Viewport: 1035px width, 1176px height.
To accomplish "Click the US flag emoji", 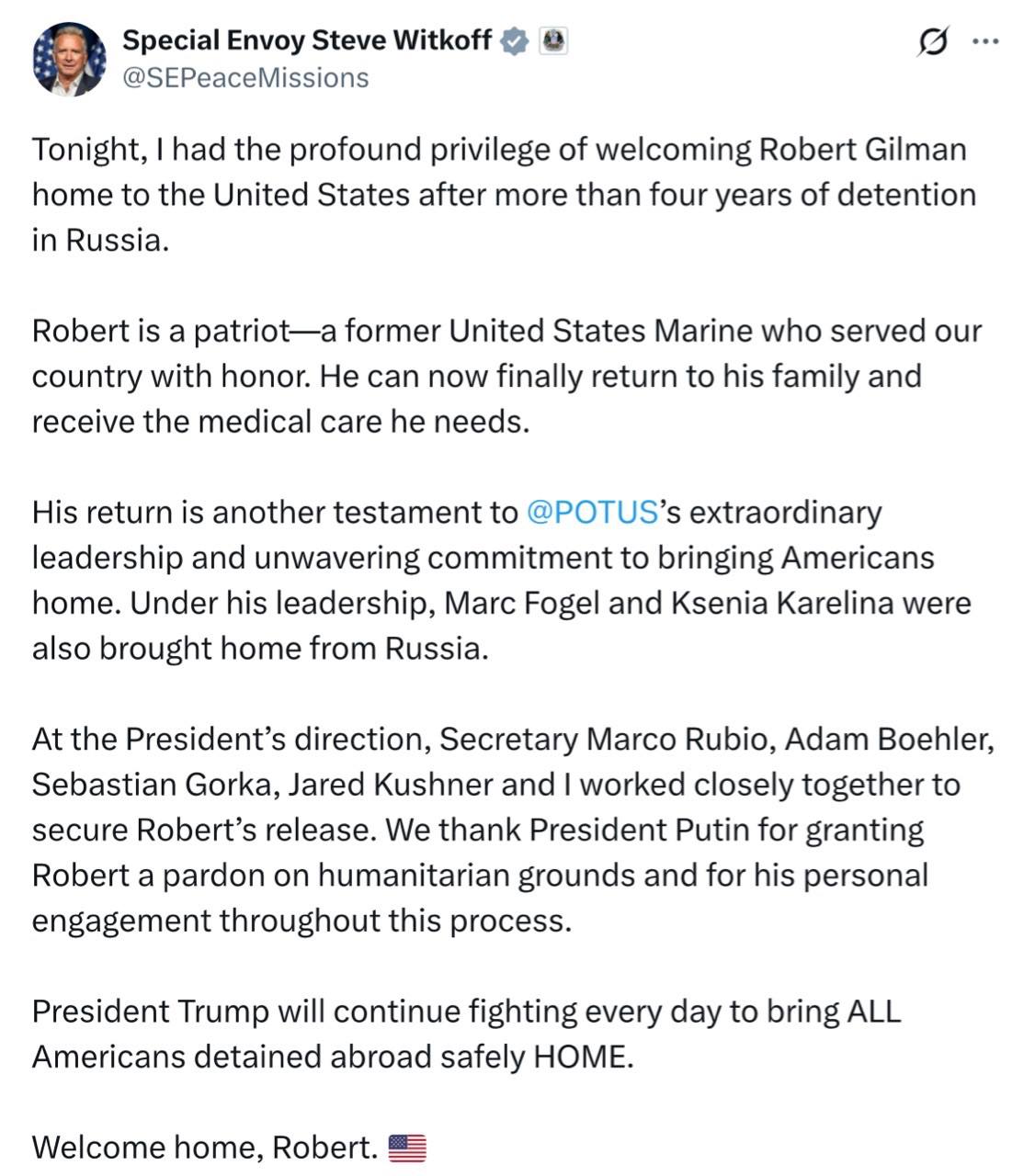I will [x=407, y=1148].
